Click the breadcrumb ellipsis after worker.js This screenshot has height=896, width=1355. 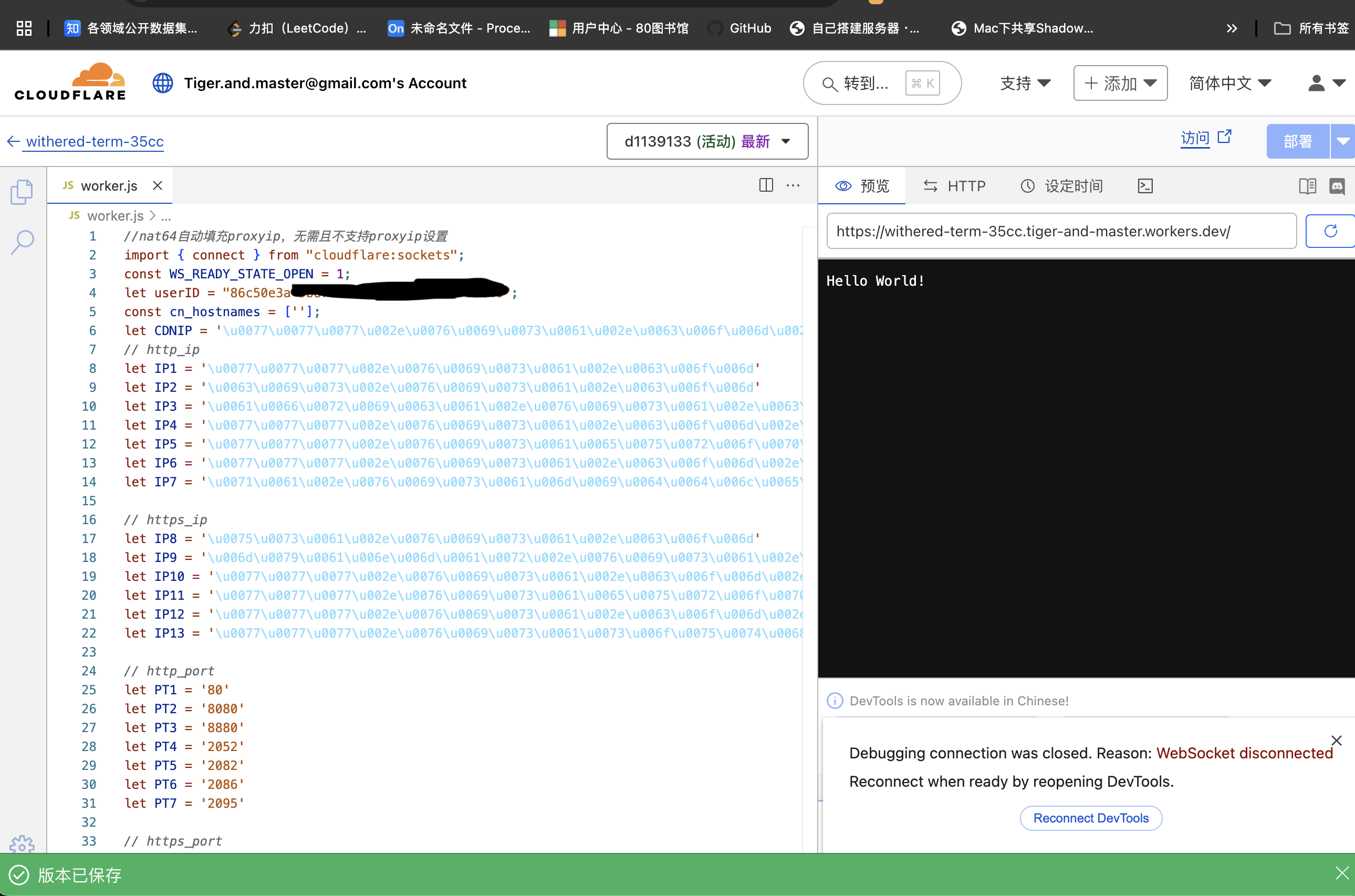pos(165,216)
